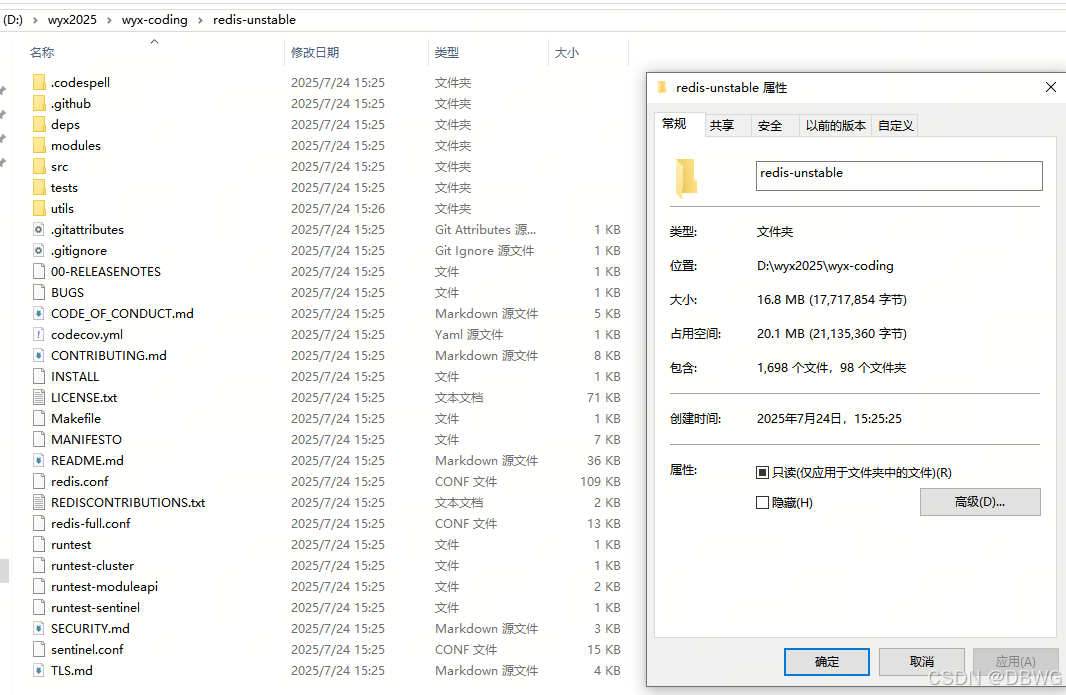The image size is (1066, 695).
Task: Sort files by 修改日期 column header
Action: pyautogui.click(x=315, y=52)
